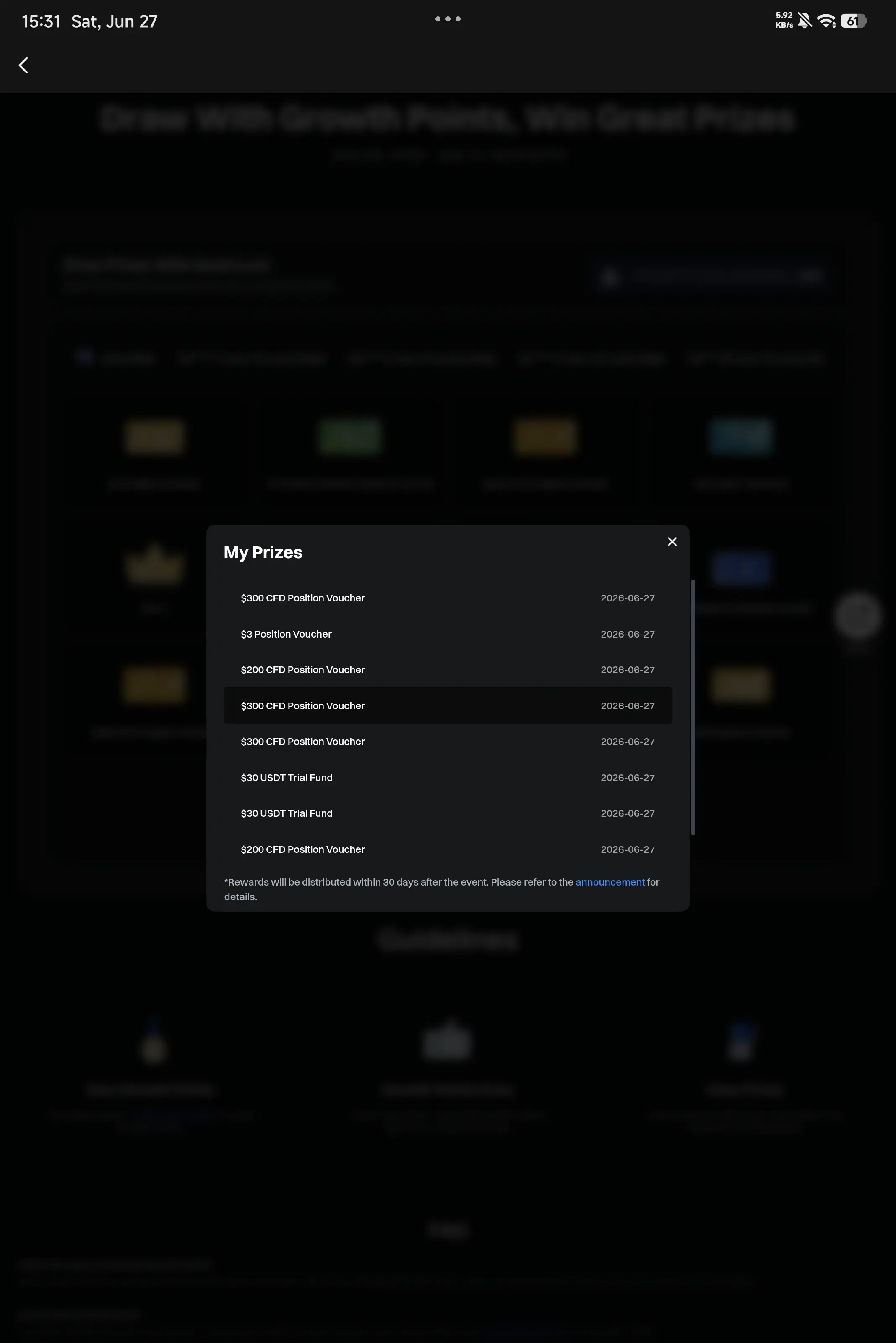Tap the 15:31 clock in status bar
This screenshot has width=896, height=1343.
pyautogui.click(x=41, y=21)
